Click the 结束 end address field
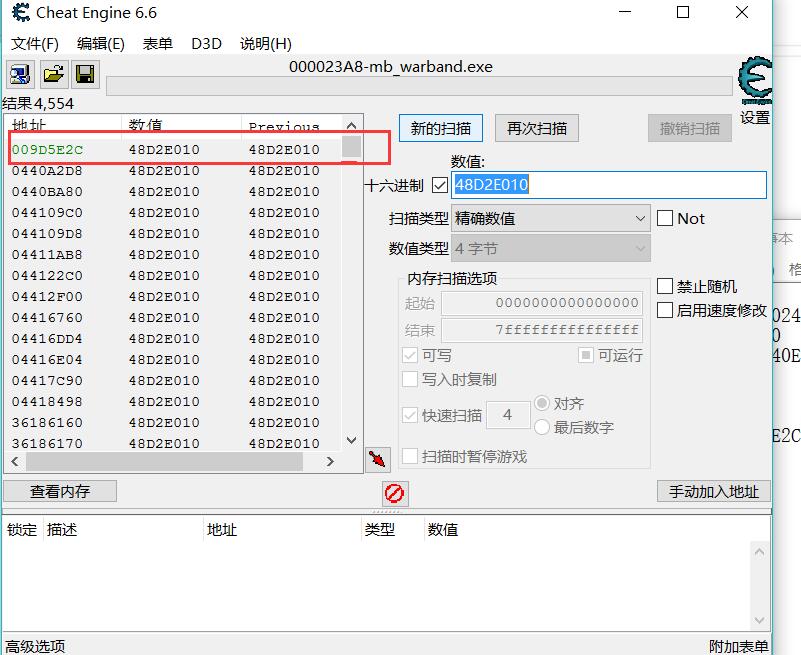801x655 pixels. coord(542,330)
